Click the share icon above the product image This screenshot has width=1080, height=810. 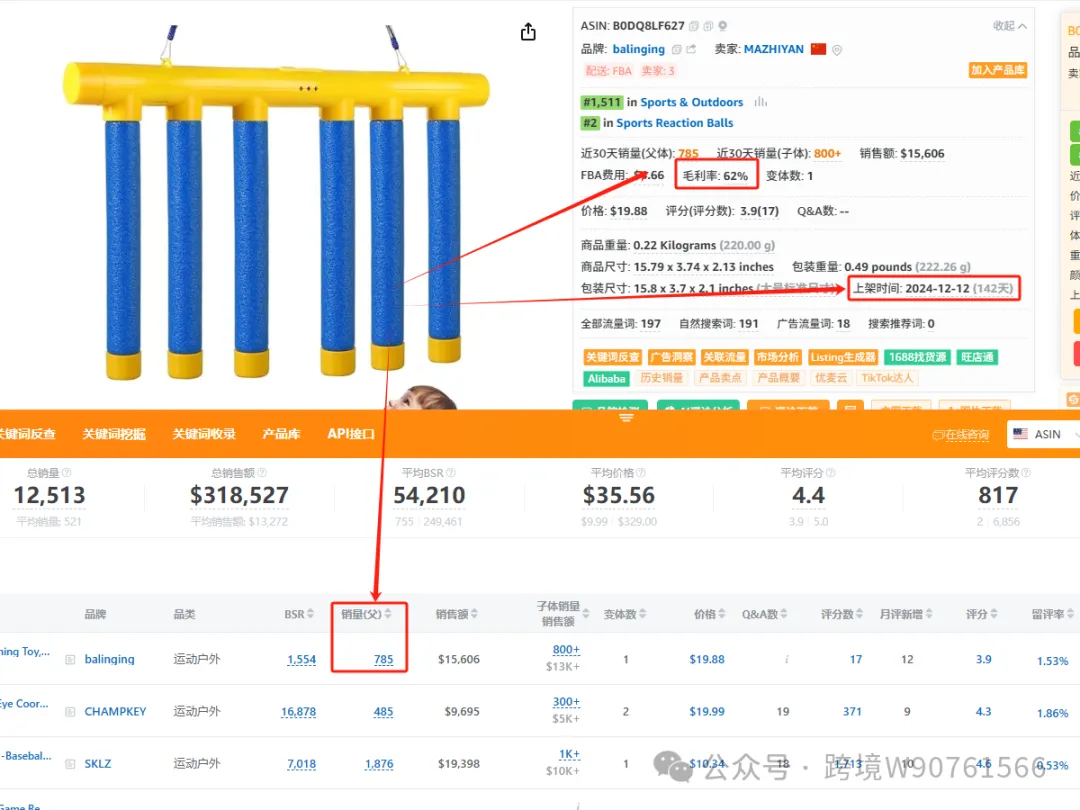(528, 32)
